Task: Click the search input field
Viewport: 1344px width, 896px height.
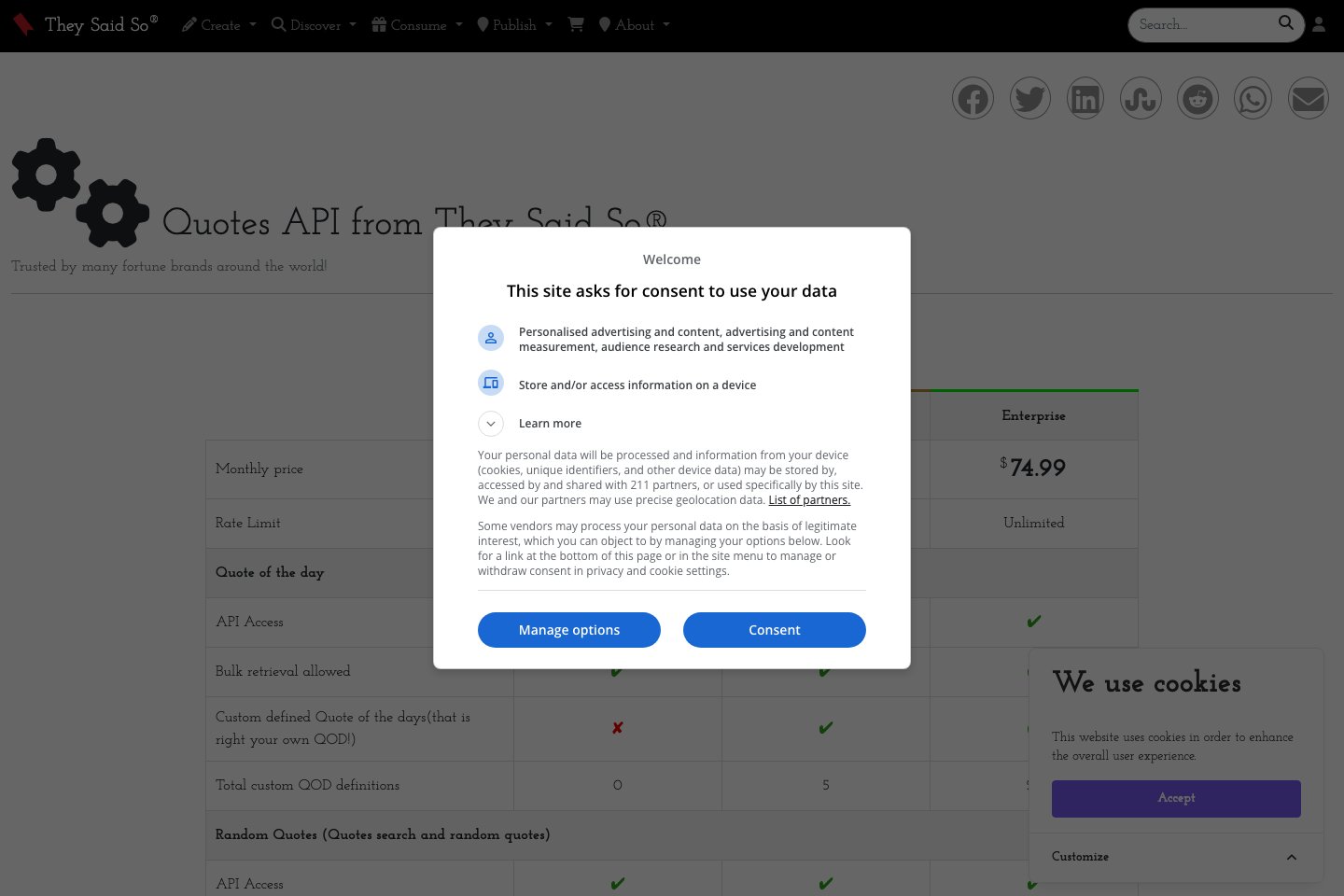Action: (1204, 24)
